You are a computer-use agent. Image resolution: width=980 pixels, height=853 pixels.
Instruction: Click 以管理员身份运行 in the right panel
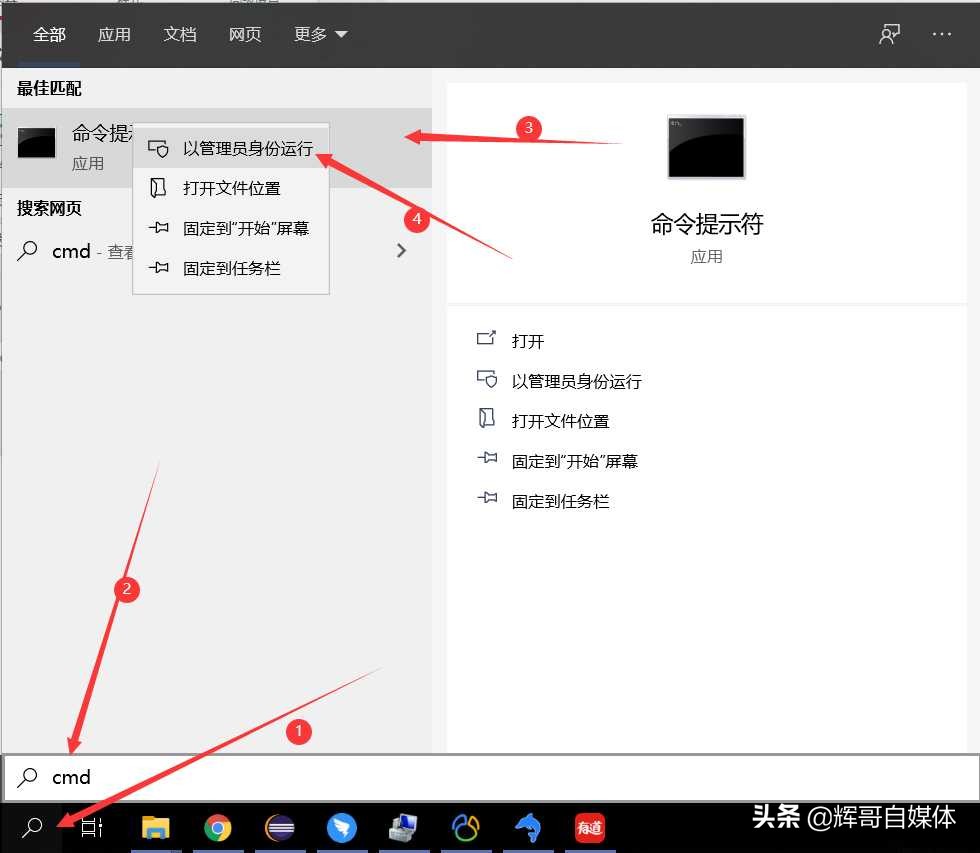[578, 380]
